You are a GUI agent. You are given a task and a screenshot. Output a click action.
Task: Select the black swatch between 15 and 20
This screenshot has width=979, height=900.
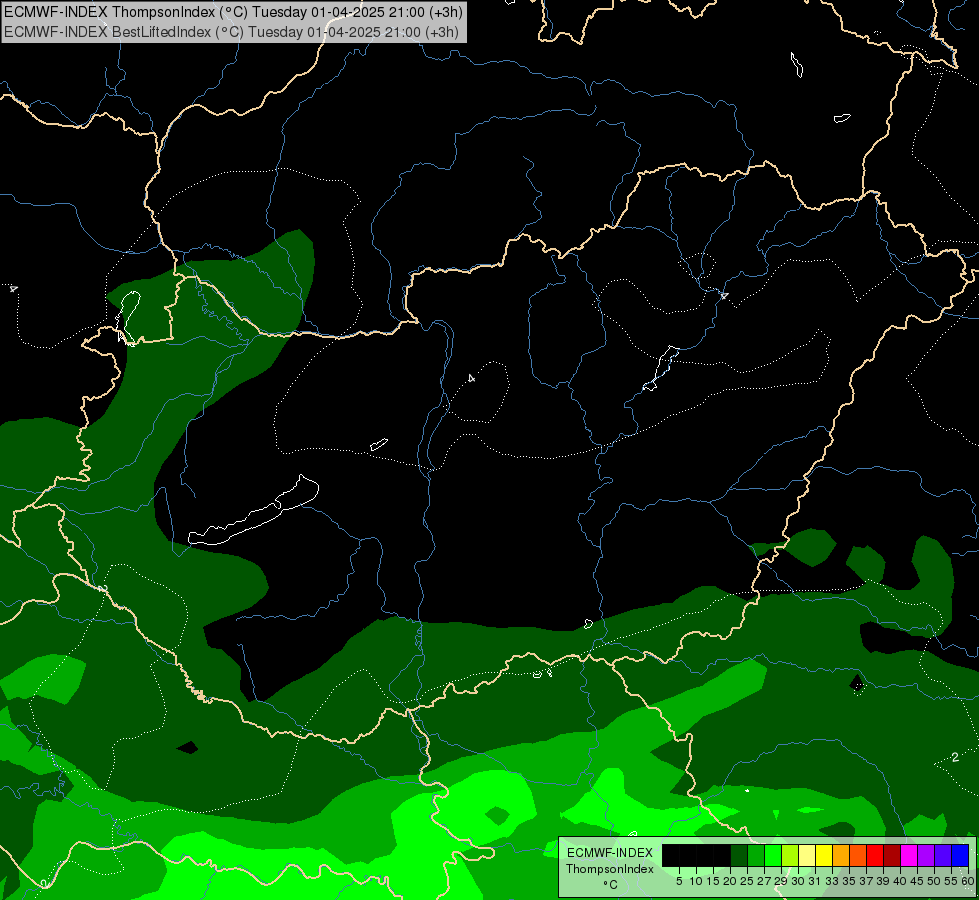coord(722,855)
